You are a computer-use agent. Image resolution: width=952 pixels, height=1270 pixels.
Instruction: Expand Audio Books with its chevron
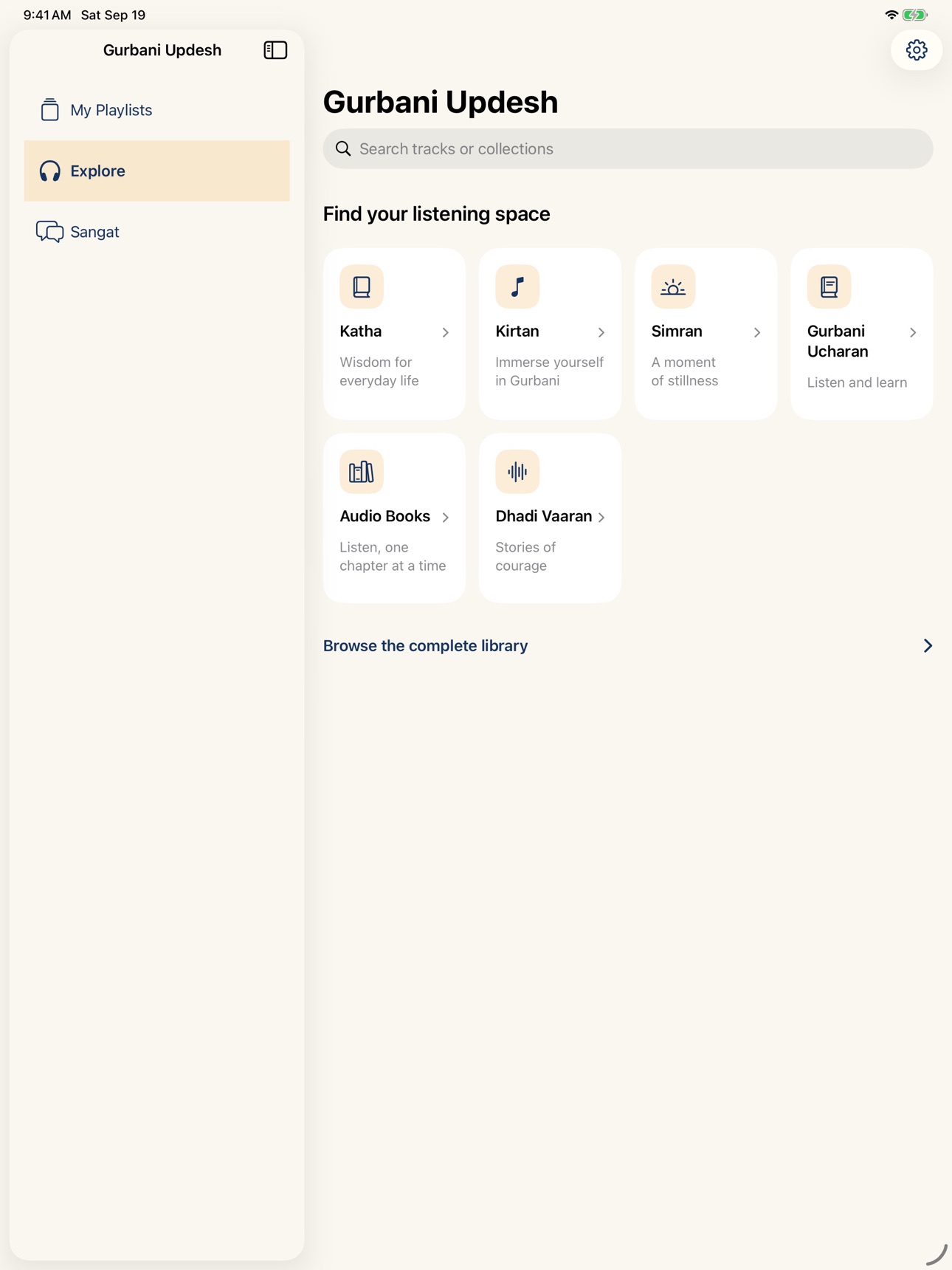point(446,517)
